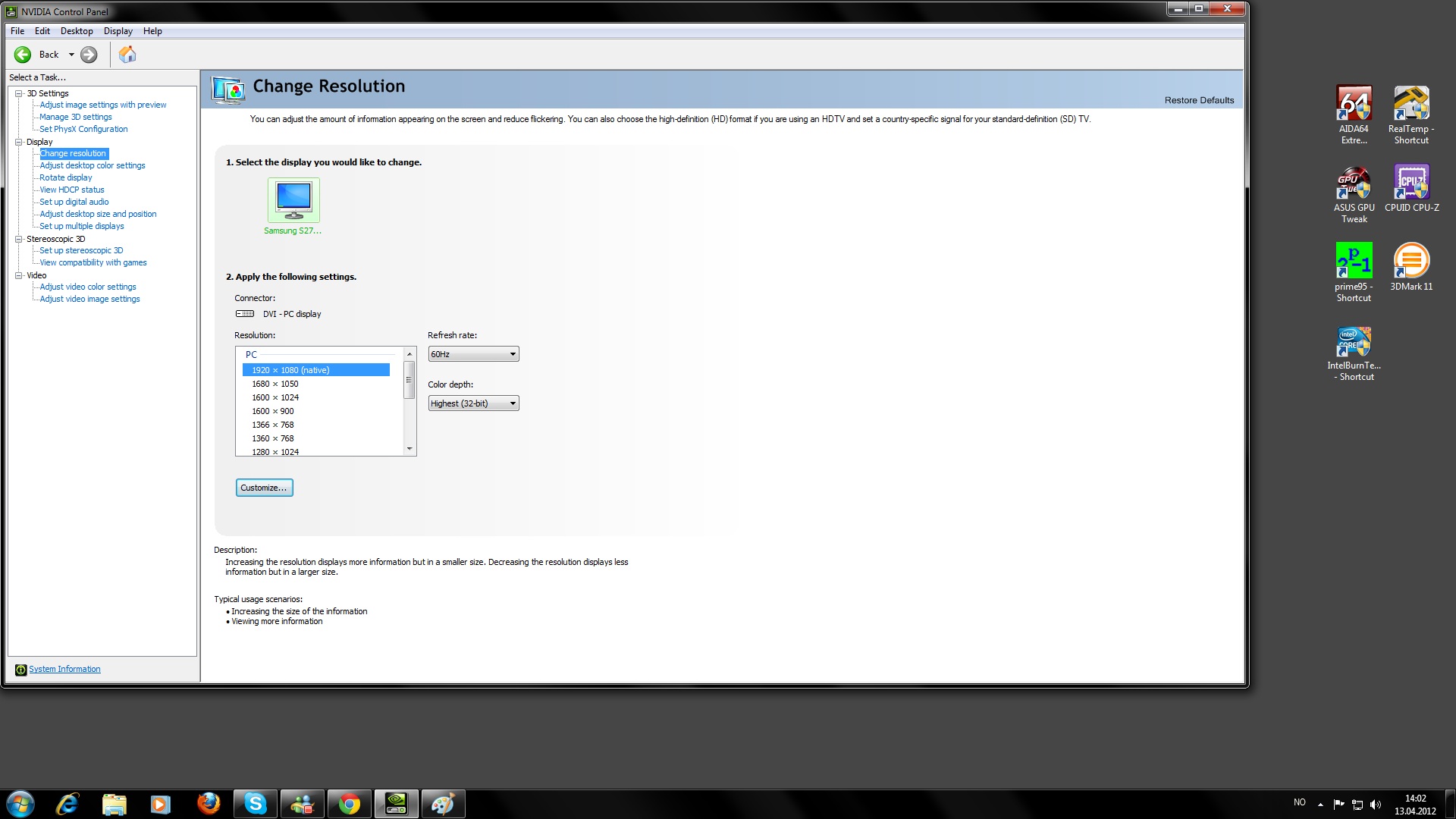1456x819 pixels.
Task: Select Set up digital audio
Action: point(74,202)
